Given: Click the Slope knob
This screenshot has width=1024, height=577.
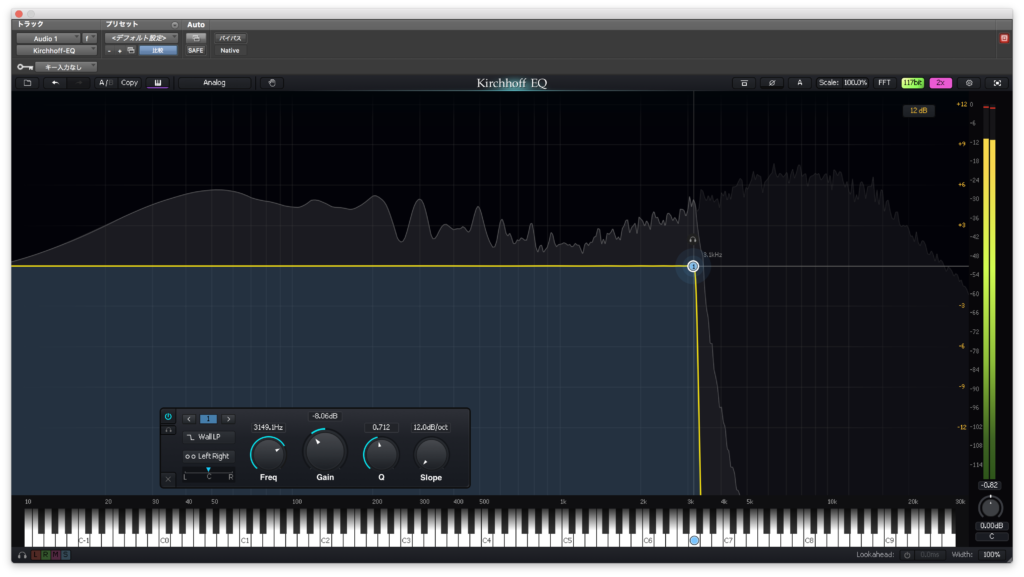Looking at the screenshot, I should click(x=430, y=454).
